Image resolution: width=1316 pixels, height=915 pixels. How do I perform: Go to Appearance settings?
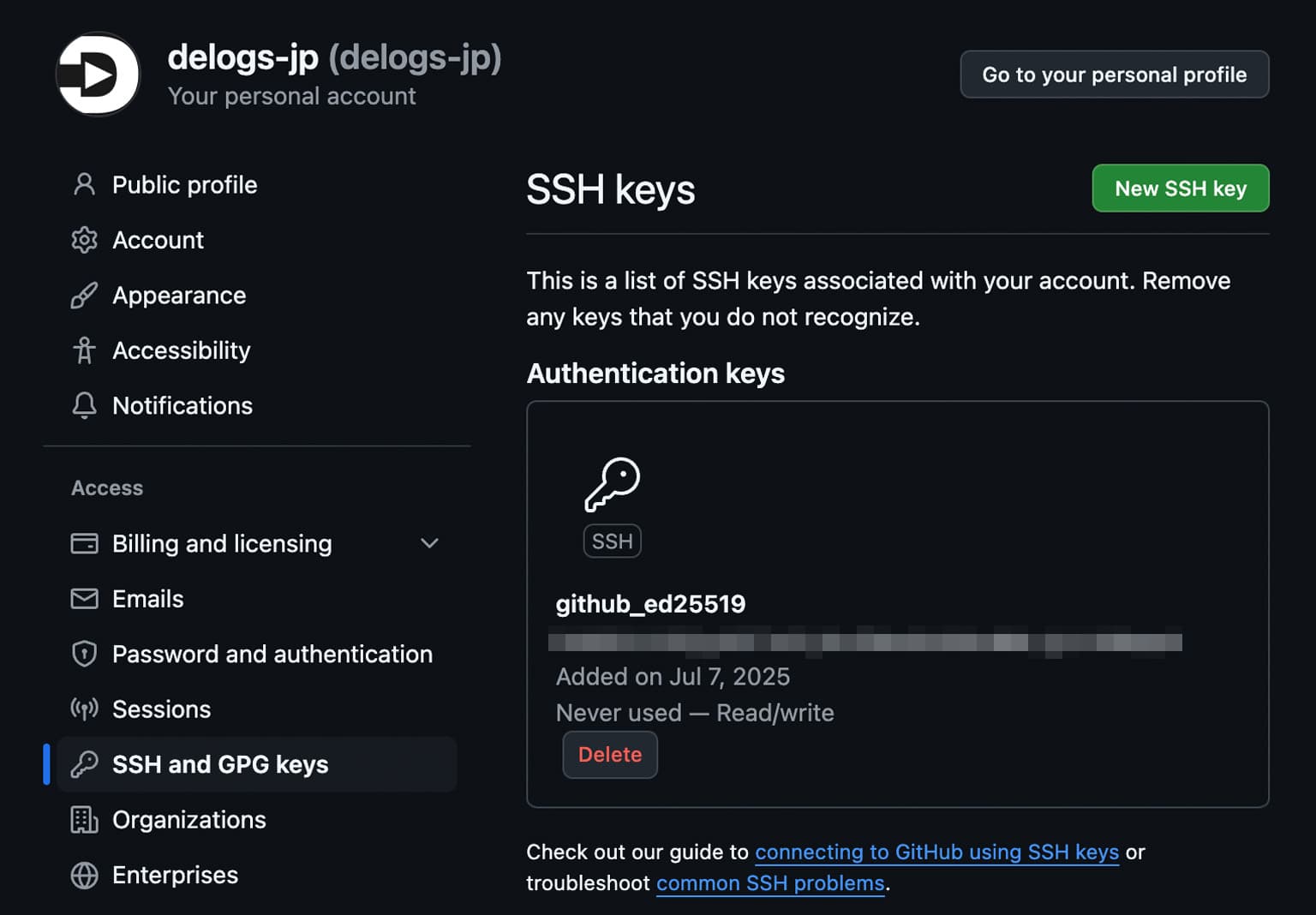(257, 295)
